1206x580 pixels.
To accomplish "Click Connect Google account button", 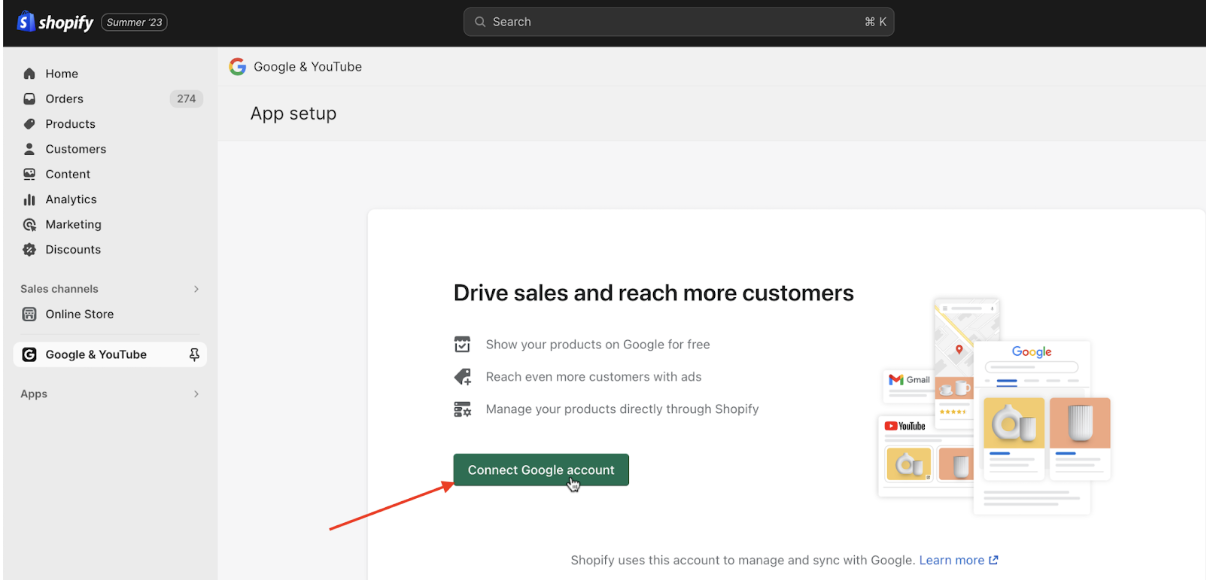I will pos(541,470).
